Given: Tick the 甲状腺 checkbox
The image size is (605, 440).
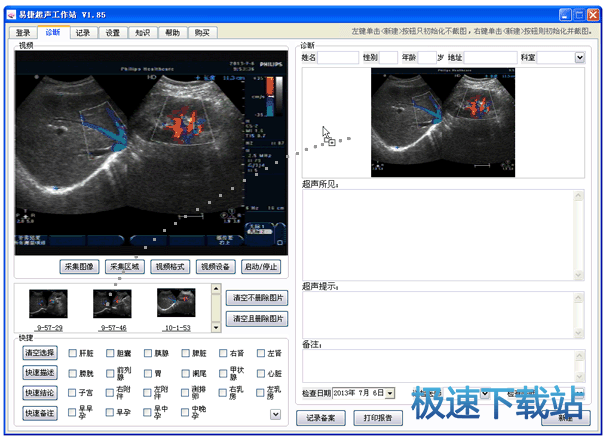Looking at the screenshot, I should (223, 373).
